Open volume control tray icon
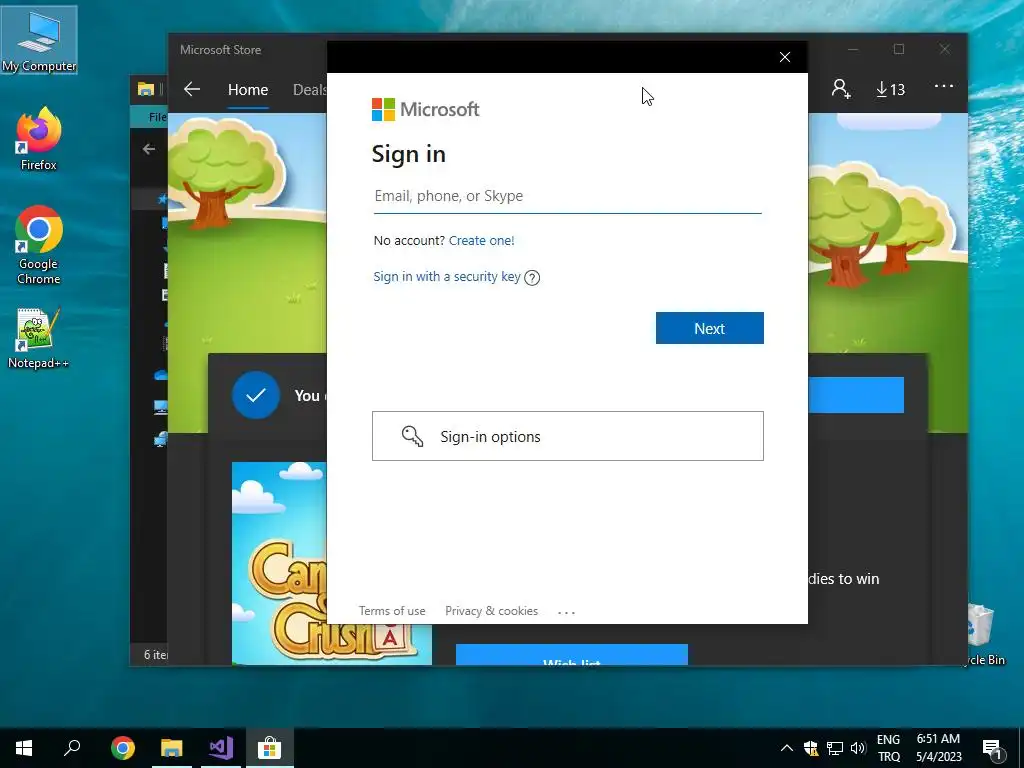The width and height of the screenshot is (1024, 768). [x=858, y=748]
